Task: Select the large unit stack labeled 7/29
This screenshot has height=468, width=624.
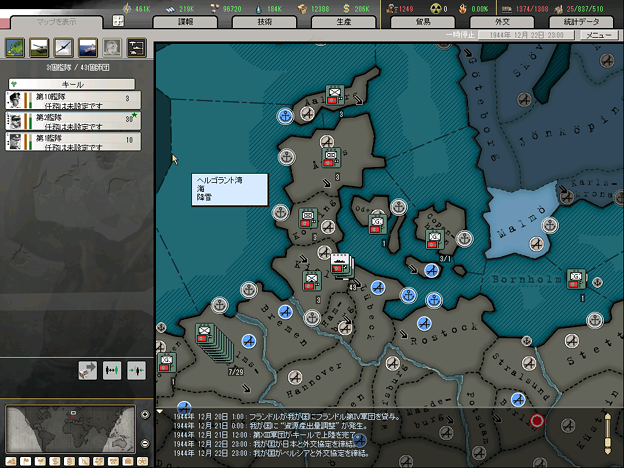Action: tap(215, 343)
